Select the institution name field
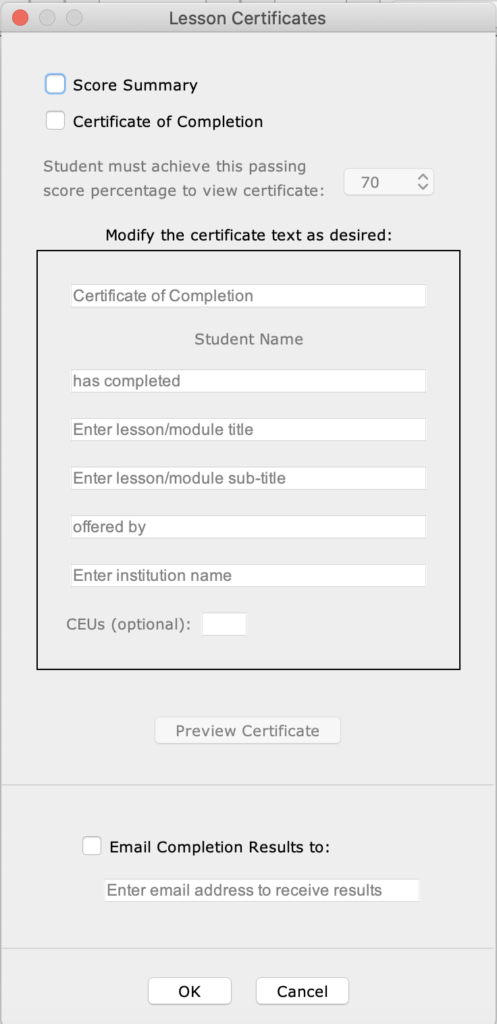The image size is (497, 1024). 248,575
